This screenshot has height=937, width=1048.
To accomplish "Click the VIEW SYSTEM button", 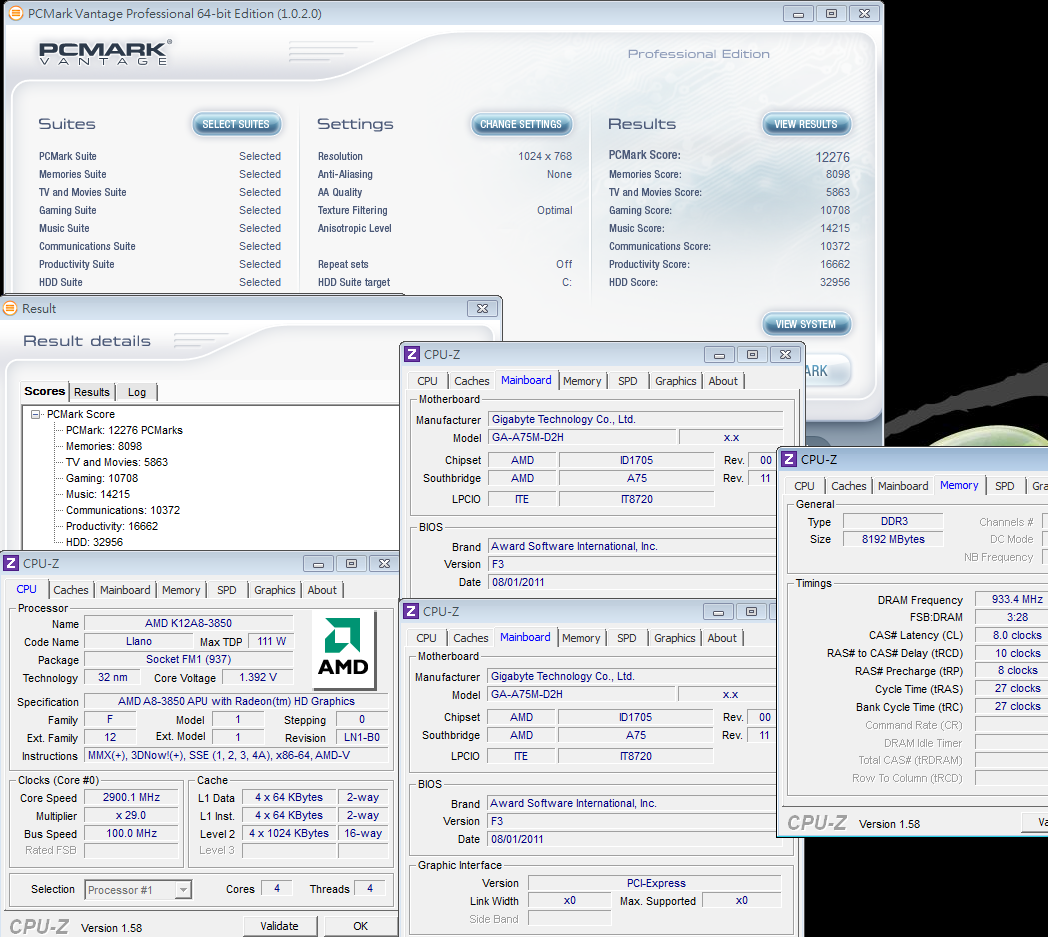I will click(806, 324).
